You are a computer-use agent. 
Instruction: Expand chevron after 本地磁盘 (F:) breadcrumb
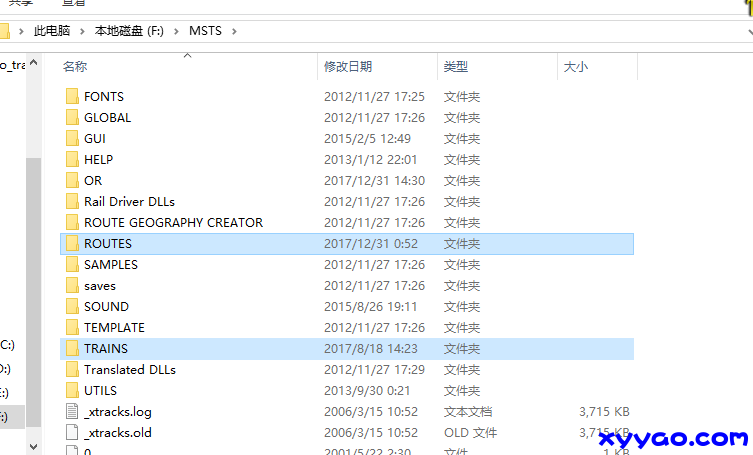(x=177, y=31)
